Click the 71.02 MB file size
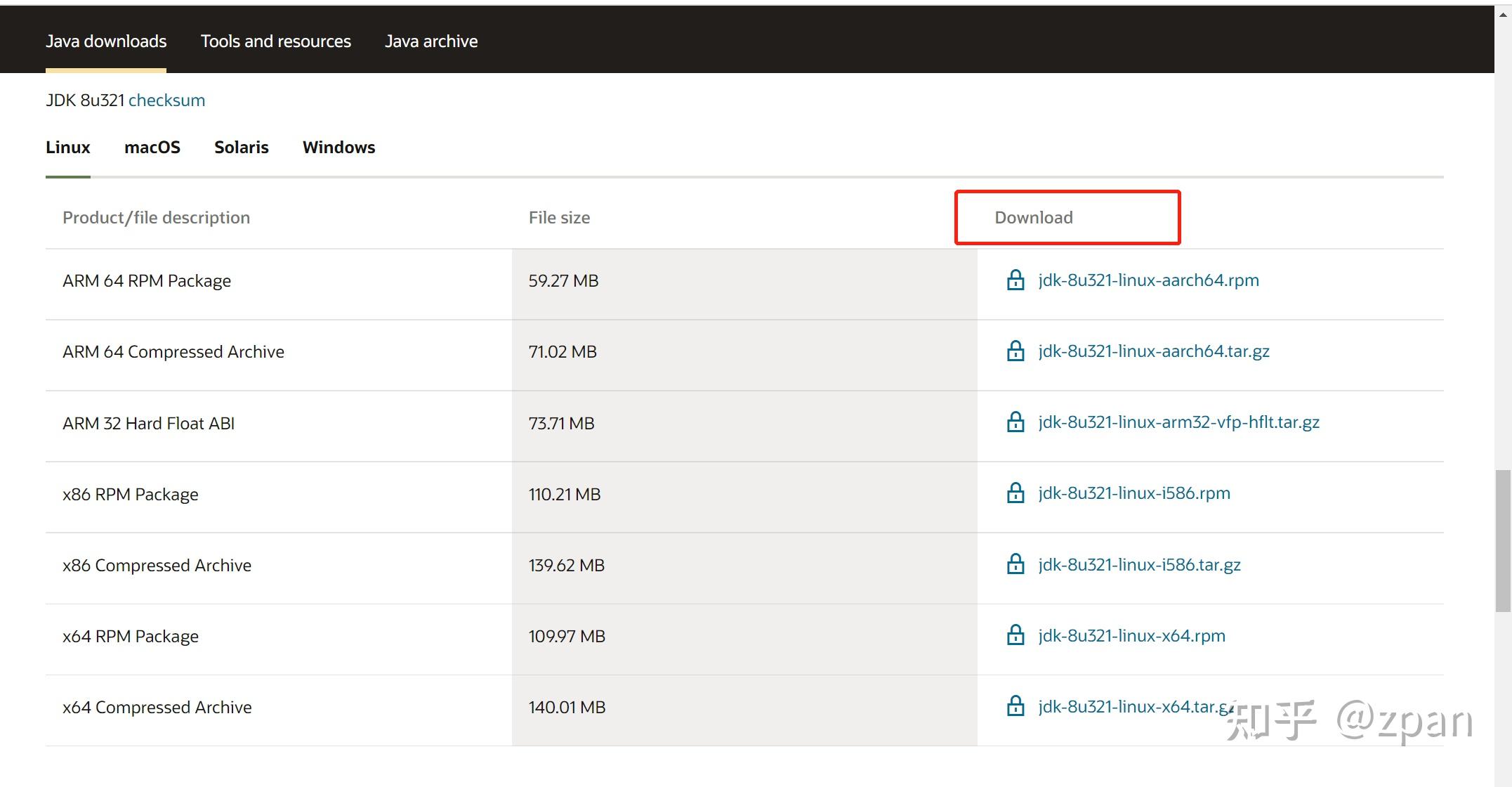The image size is (1512, 787). click(563, 352)
